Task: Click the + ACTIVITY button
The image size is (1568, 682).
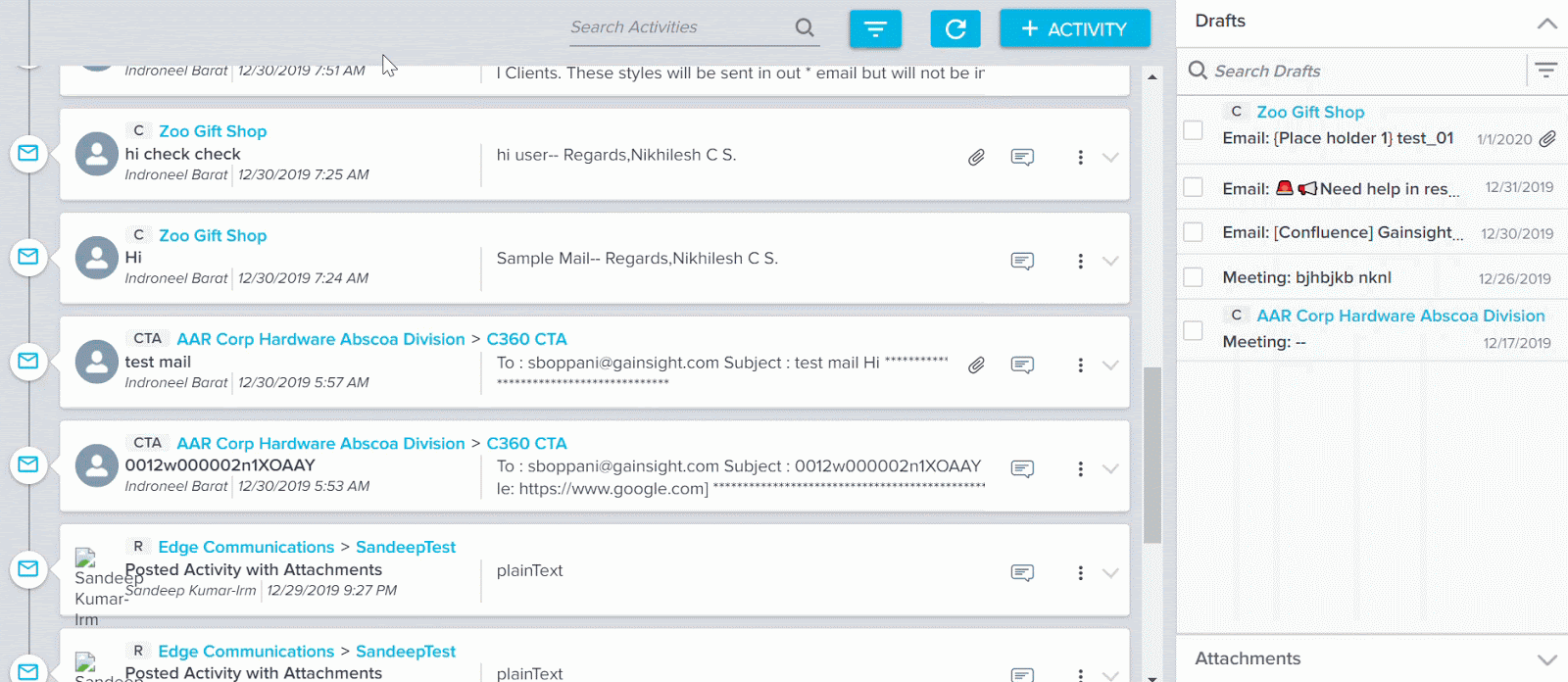Action: click(x=1074, y=29)
